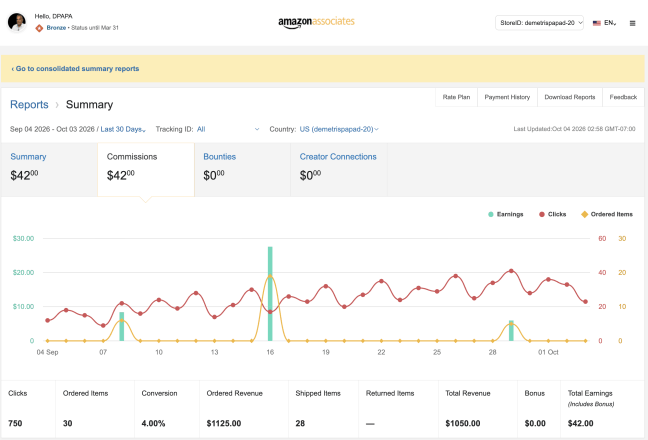
Task: Open the Tracking ID dropdown
Action: pyautogui.click(x=228, y=129)
